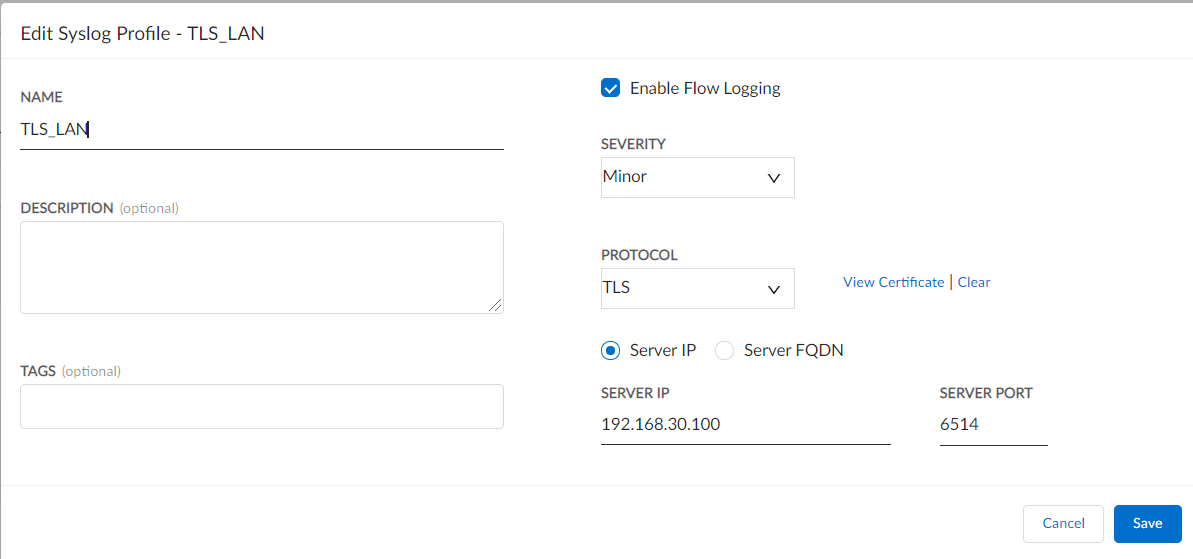Select the Server IP radio button
Image resolution: width=1193 pixels, height=559 pixels.
(x=611, y=350)
